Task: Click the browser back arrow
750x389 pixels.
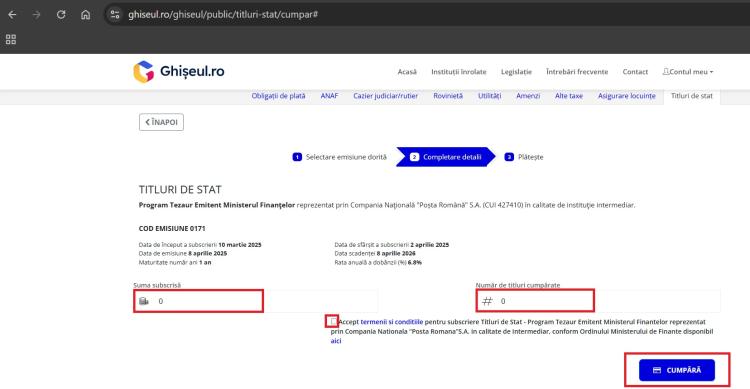Action: (12, 14)
